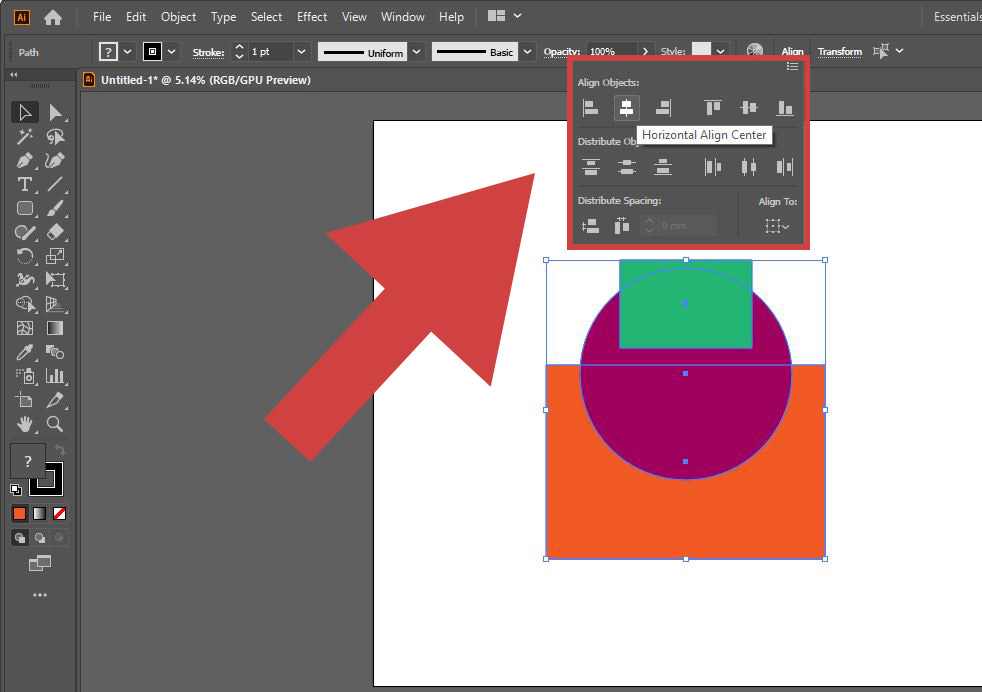Reset default fill and stroke
Viewport: 982px width, 692px height.
point(16,490)
